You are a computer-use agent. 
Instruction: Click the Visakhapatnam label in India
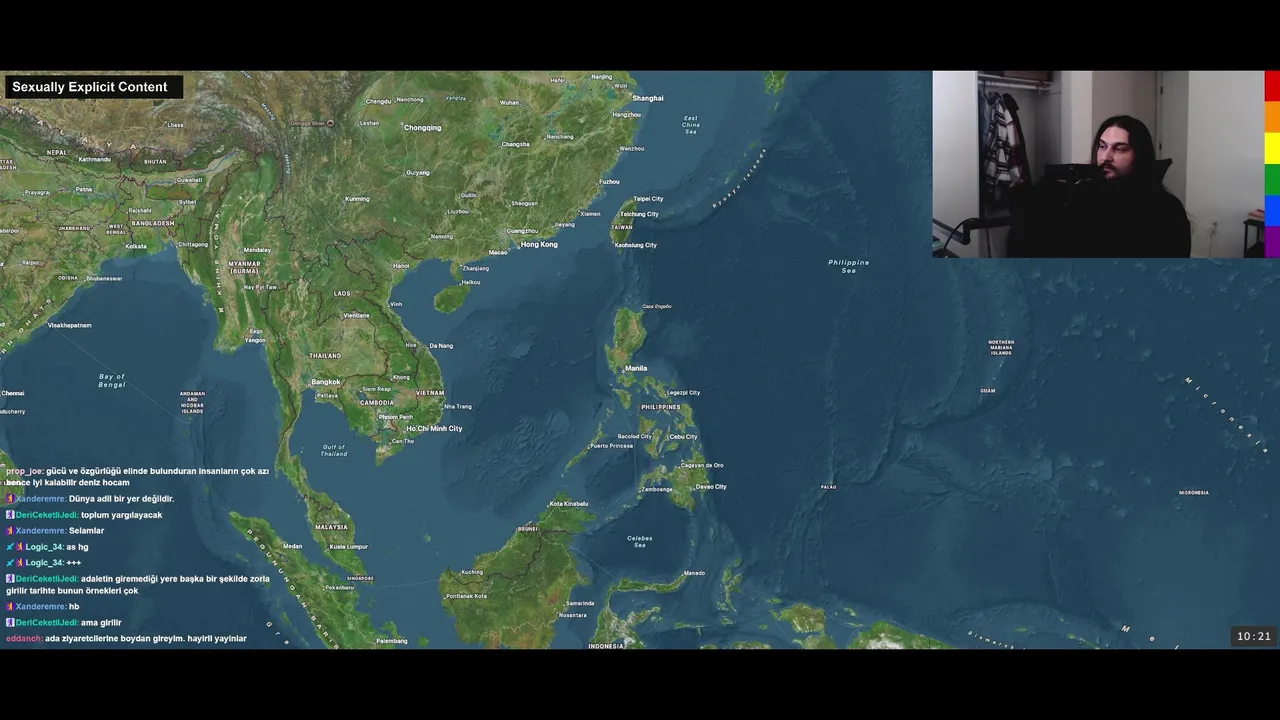pos(70,325)
